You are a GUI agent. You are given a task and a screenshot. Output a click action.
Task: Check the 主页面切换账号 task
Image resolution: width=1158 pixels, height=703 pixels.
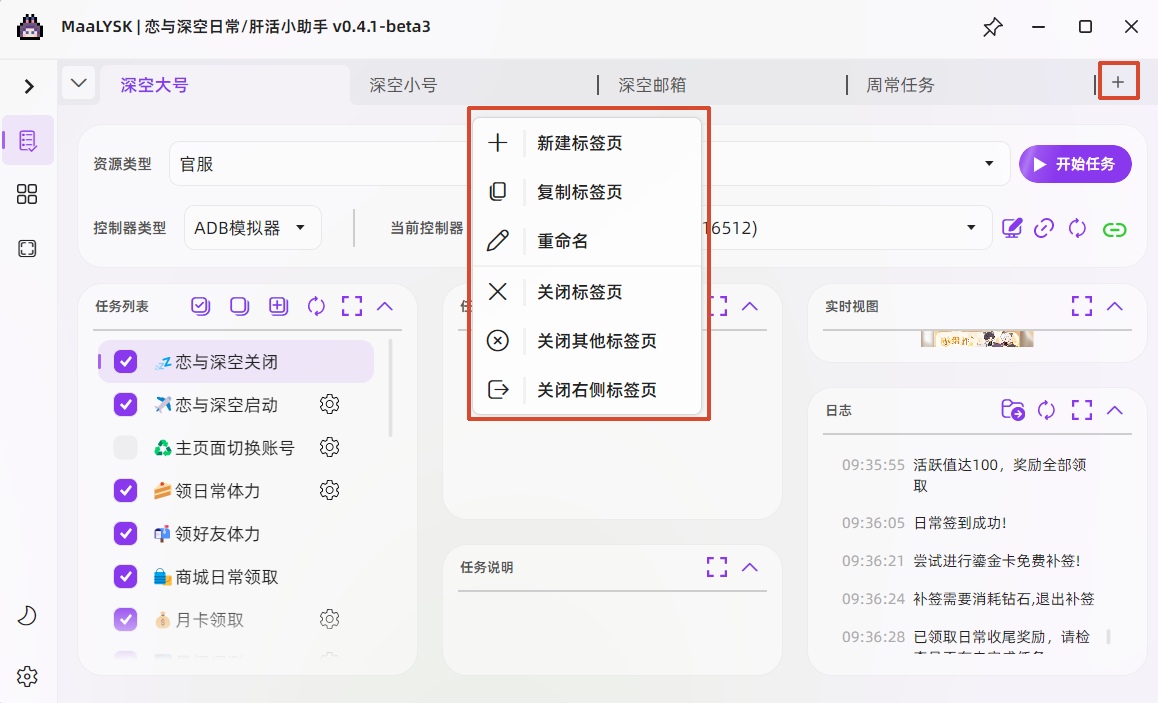[126, 447]
